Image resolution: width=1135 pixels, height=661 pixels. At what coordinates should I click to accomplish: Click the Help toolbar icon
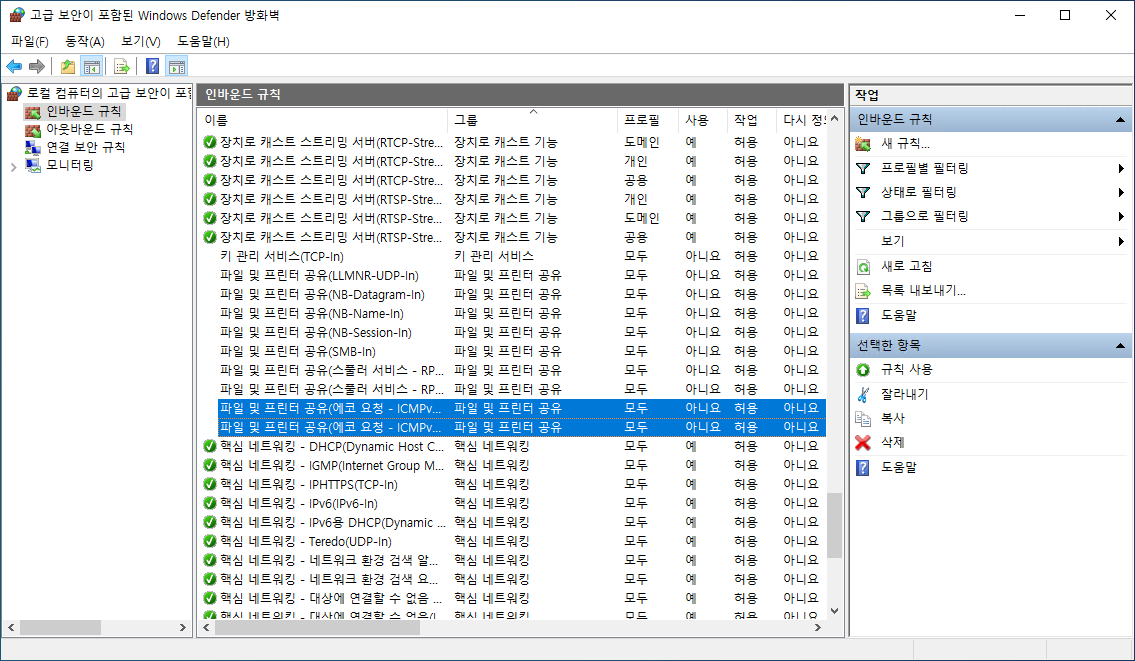click(x=152, y=67)
